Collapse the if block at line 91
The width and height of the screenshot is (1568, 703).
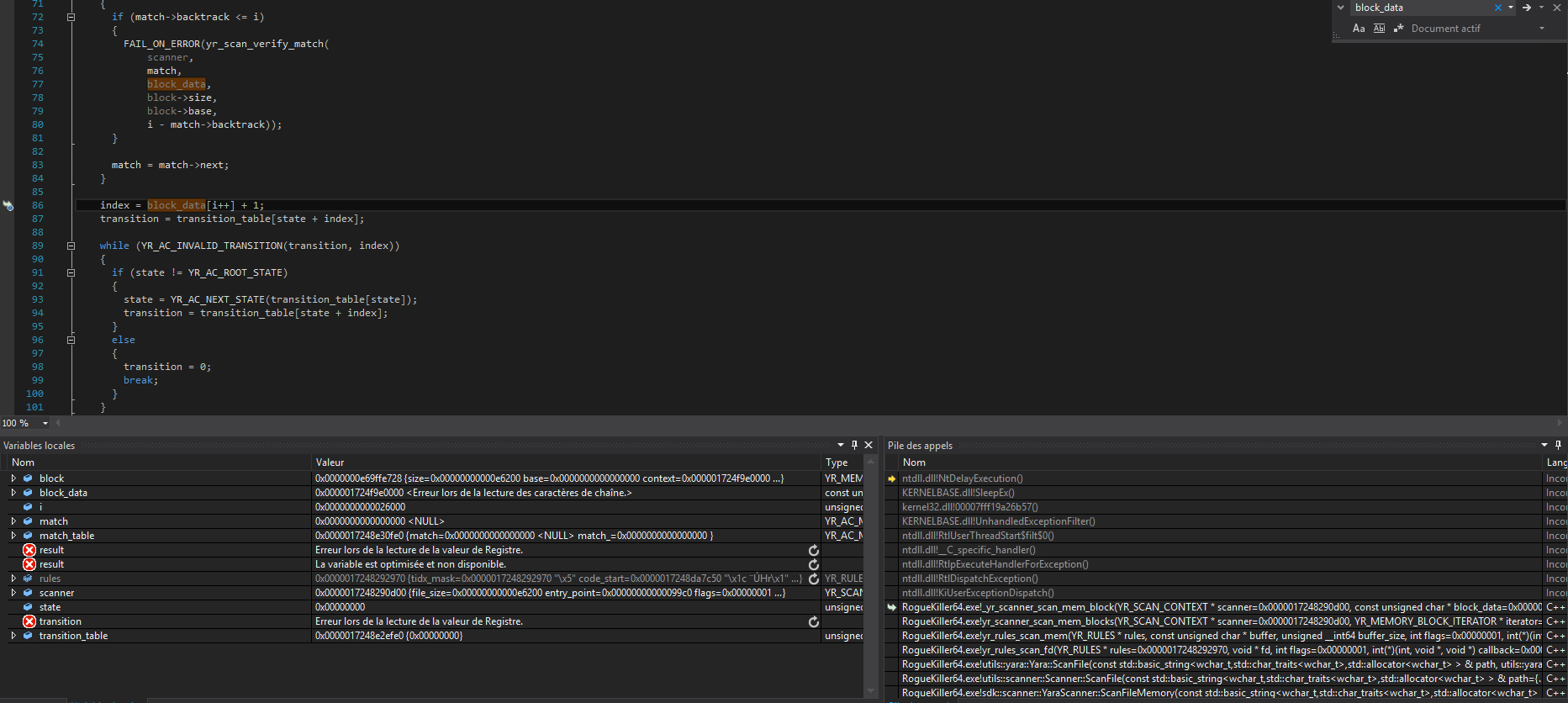[71, 272]
